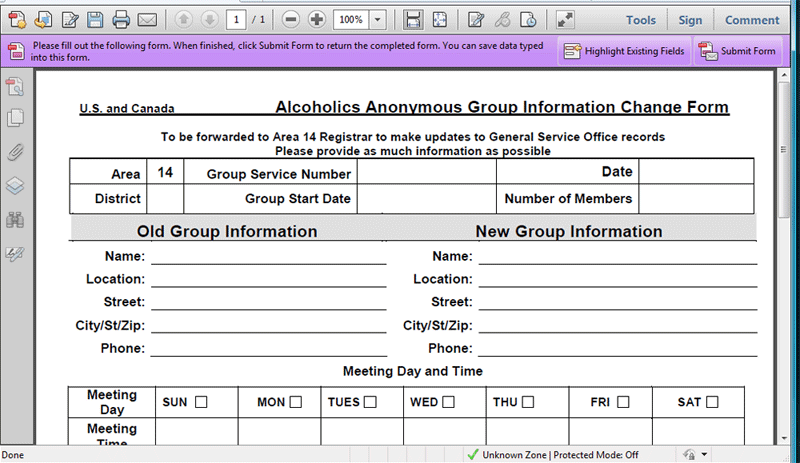This screenshot has width=800, height=463.
Task: Click the add sticky note icon
Action: pos(476,20)
